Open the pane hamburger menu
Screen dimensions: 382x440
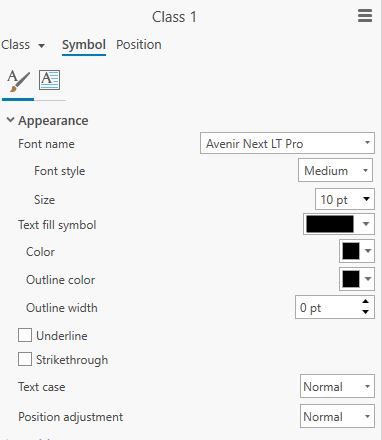[365, 16]
